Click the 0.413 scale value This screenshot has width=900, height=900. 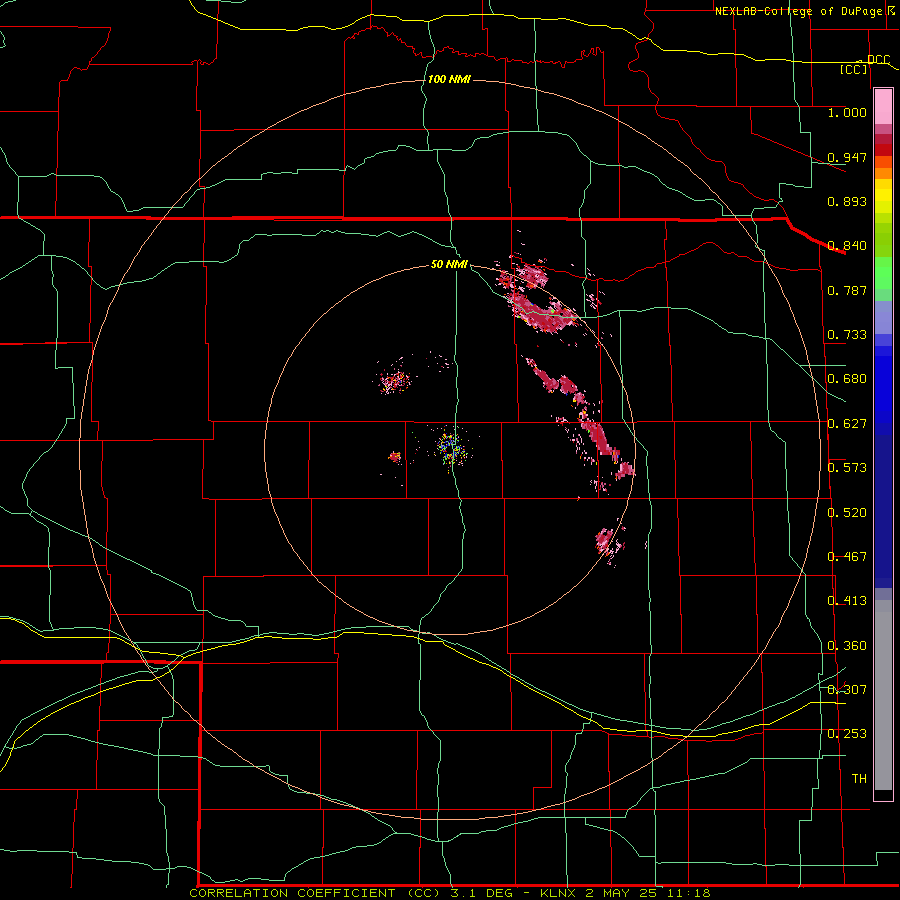pyautogui.click(x=847, y=601)
